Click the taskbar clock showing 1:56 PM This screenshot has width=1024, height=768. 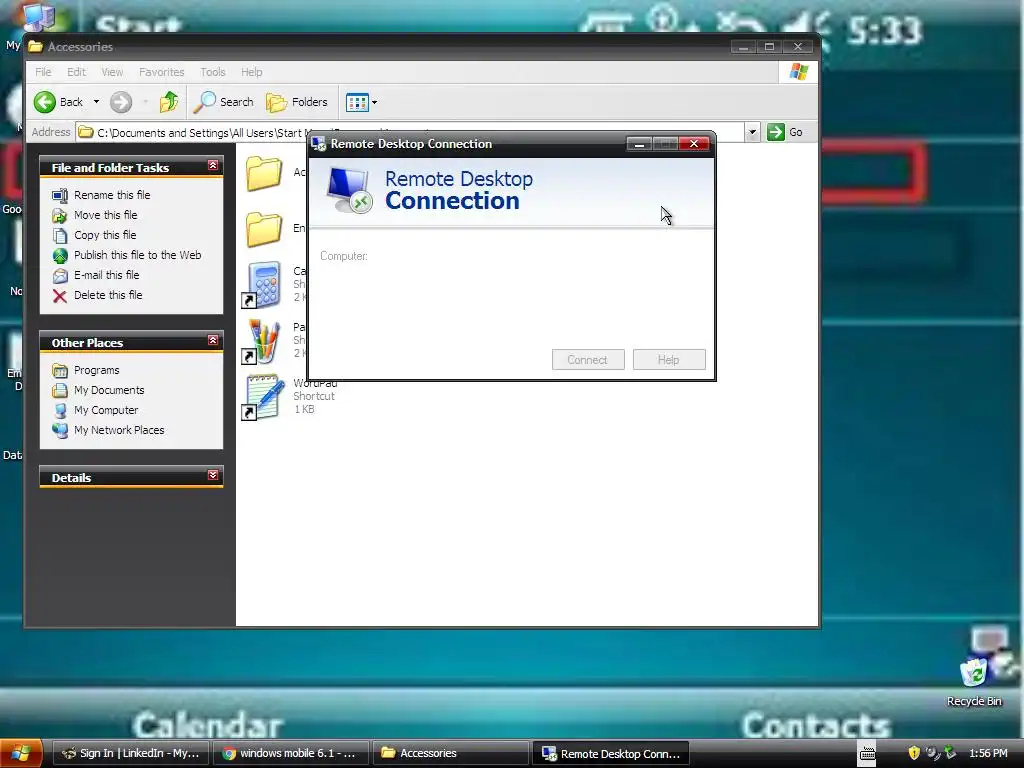pos(988,754)
